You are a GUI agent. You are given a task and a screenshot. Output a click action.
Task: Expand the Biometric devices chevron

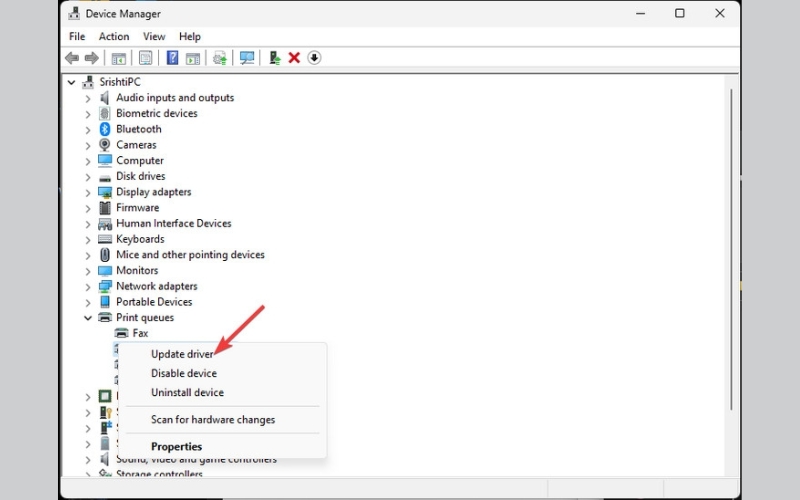coord(88,114)
